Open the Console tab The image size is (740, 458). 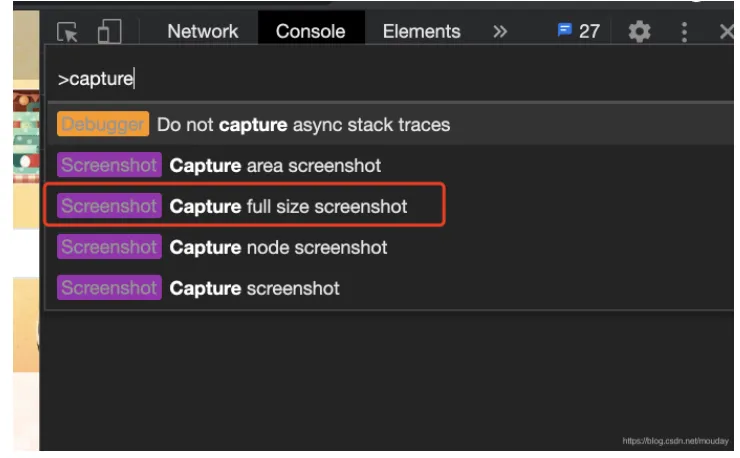310,31
